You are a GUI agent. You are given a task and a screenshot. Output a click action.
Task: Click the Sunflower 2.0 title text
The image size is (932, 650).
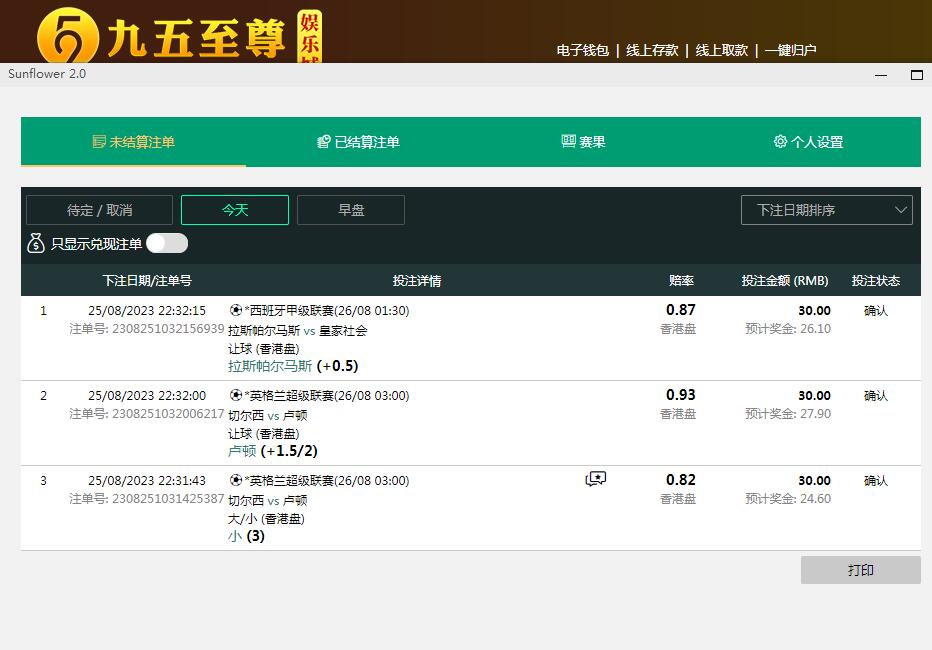pos(47,74)
